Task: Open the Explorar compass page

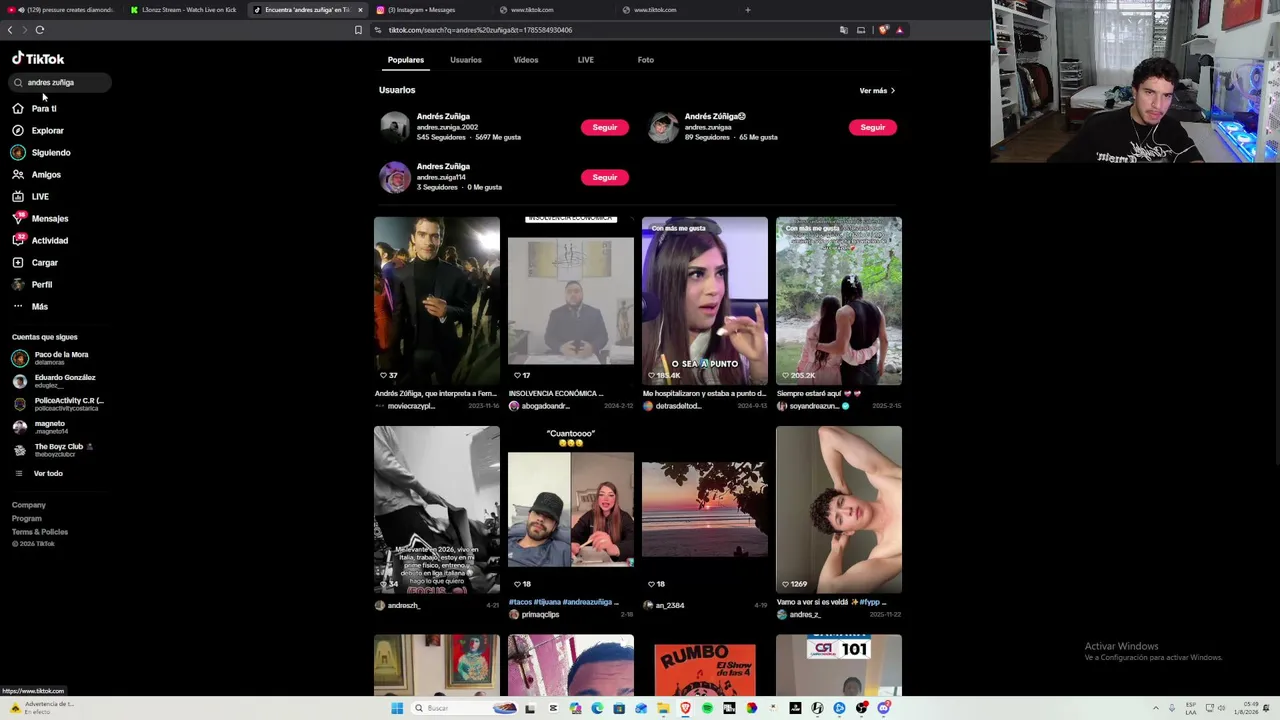Action: click(x=47, y=130)
